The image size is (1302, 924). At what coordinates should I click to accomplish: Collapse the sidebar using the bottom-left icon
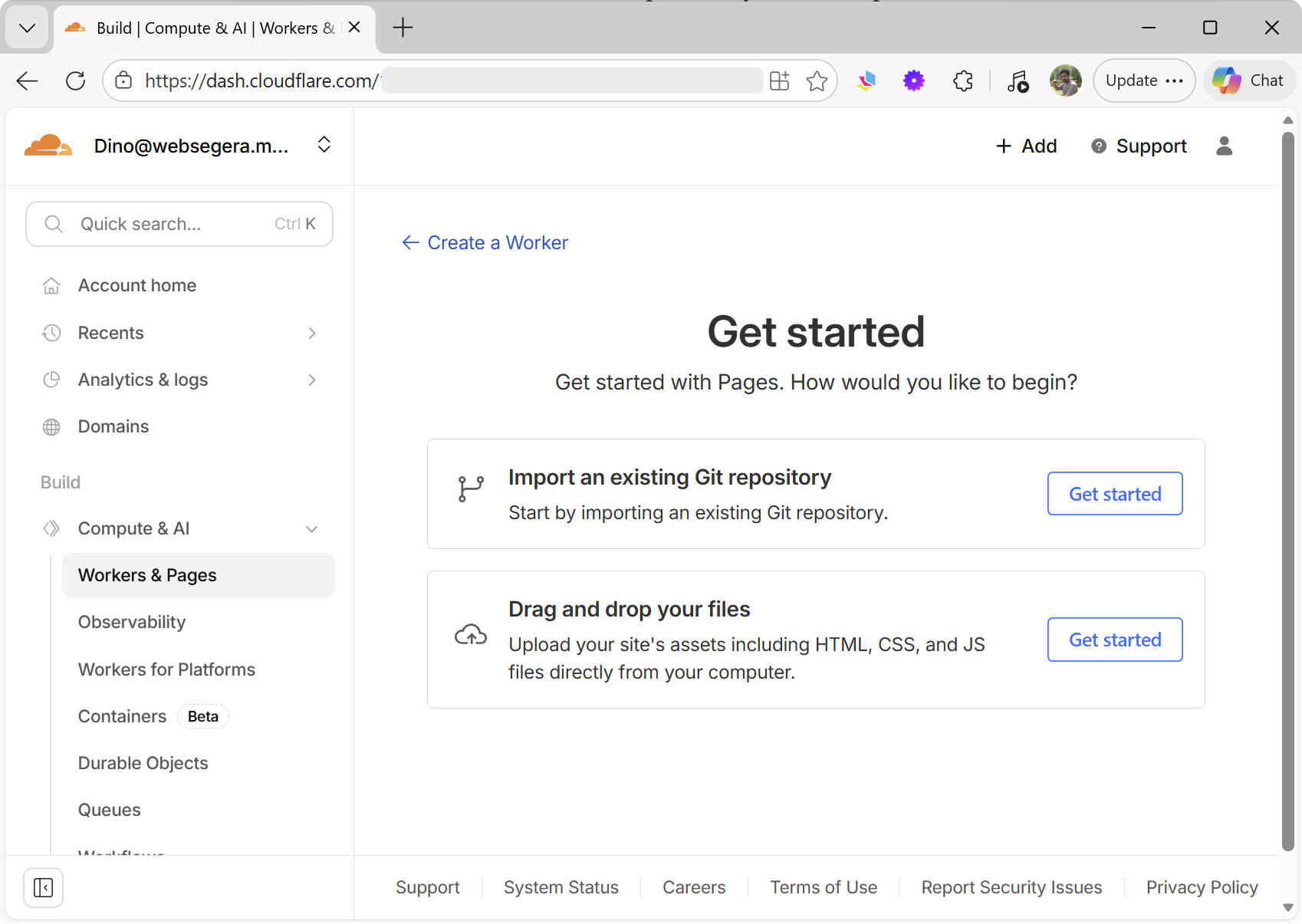43,887
